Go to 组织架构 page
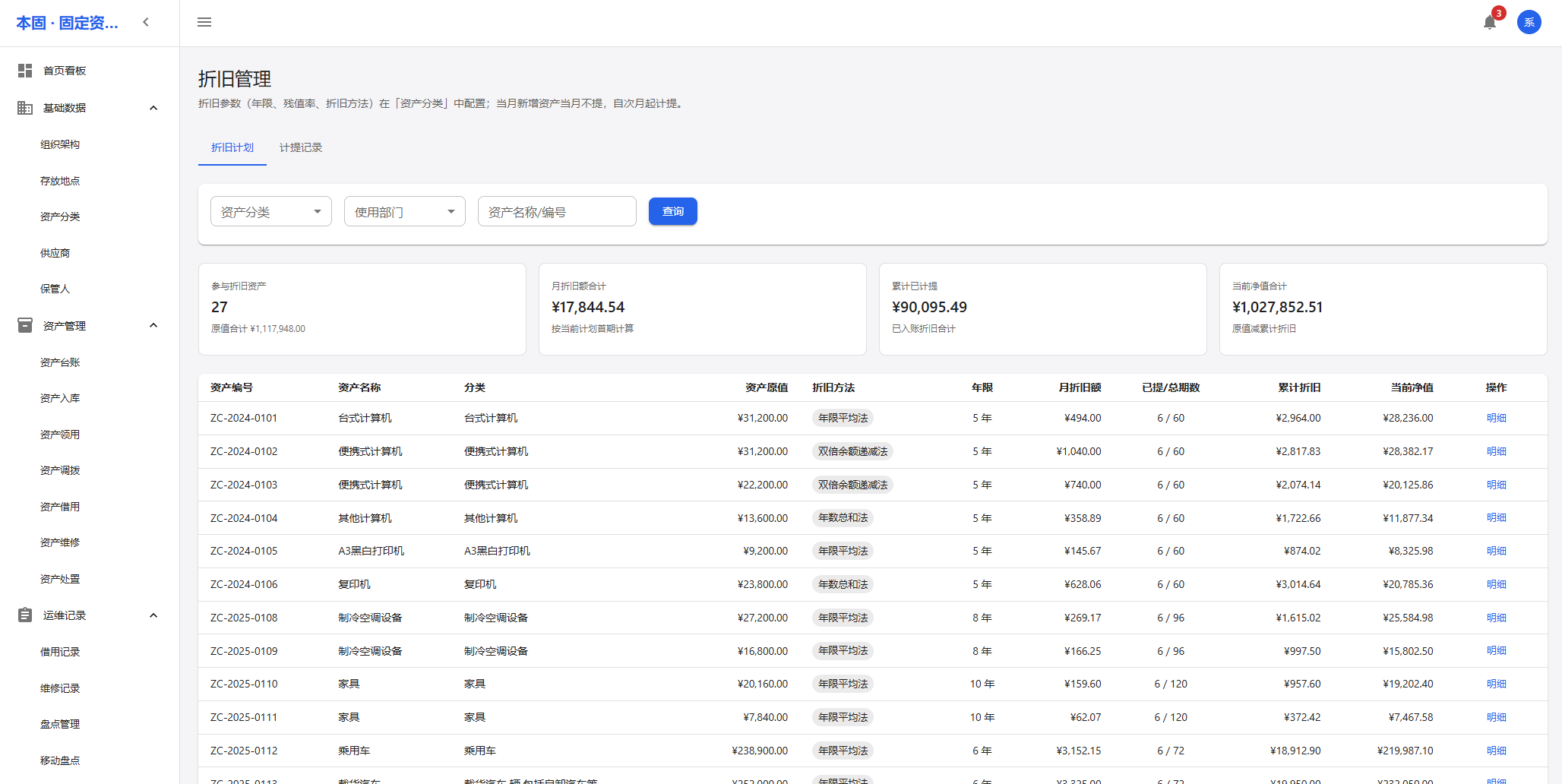Viewport: 1562px width, 784px height. coord(60,144)
